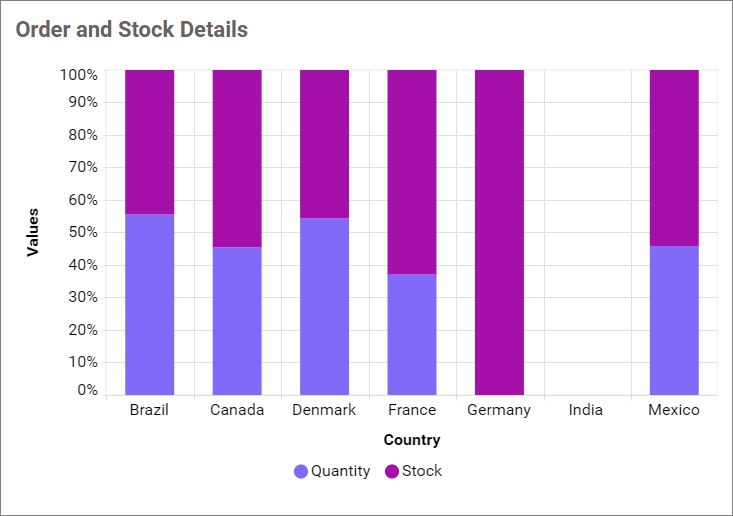Select Germany's full Stock bar
This screenshot has height=516, width=733.
[x=499, y=232]
